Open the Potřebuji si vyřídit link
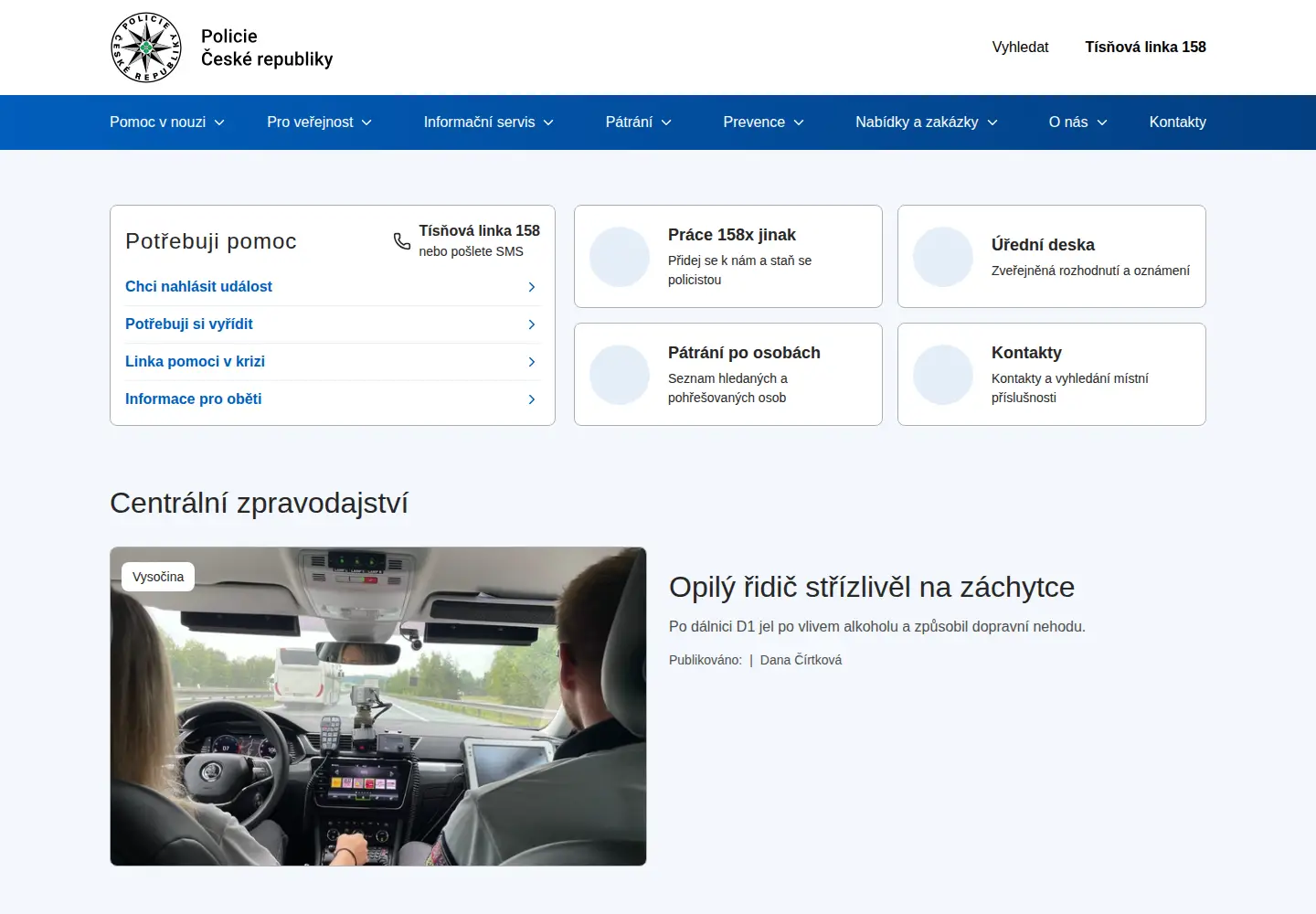 coord(189,324)
